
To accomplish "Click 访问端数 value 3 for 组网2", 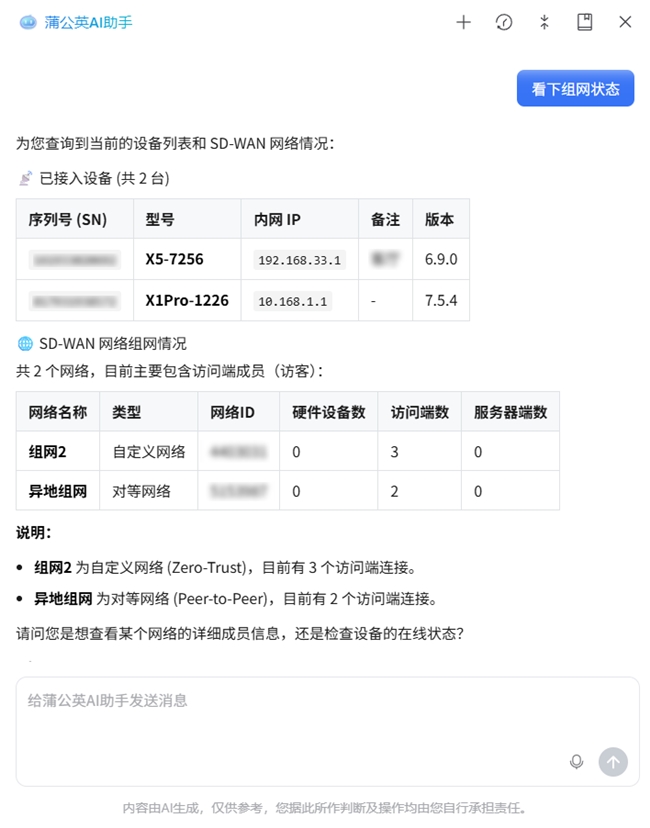I will 394,452.
